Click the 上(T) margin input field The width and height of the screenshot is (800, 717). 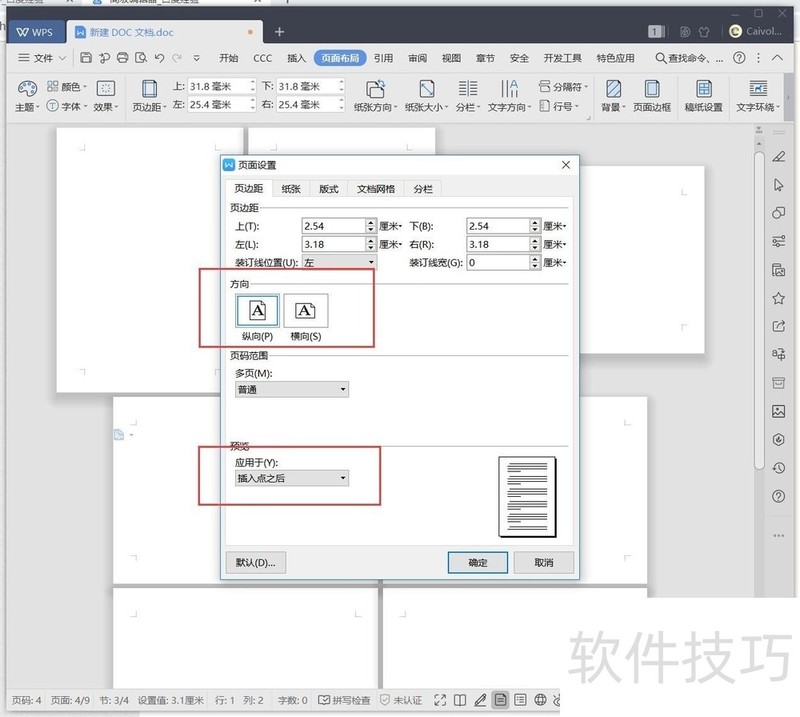(334, 226)
